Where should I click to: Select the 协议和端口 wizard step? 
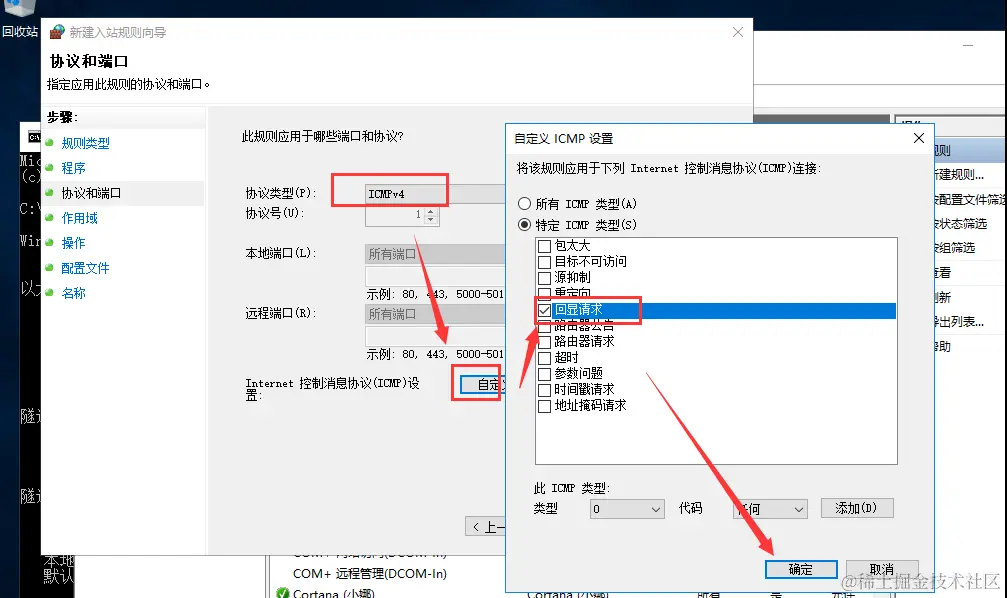click(91, 193)
